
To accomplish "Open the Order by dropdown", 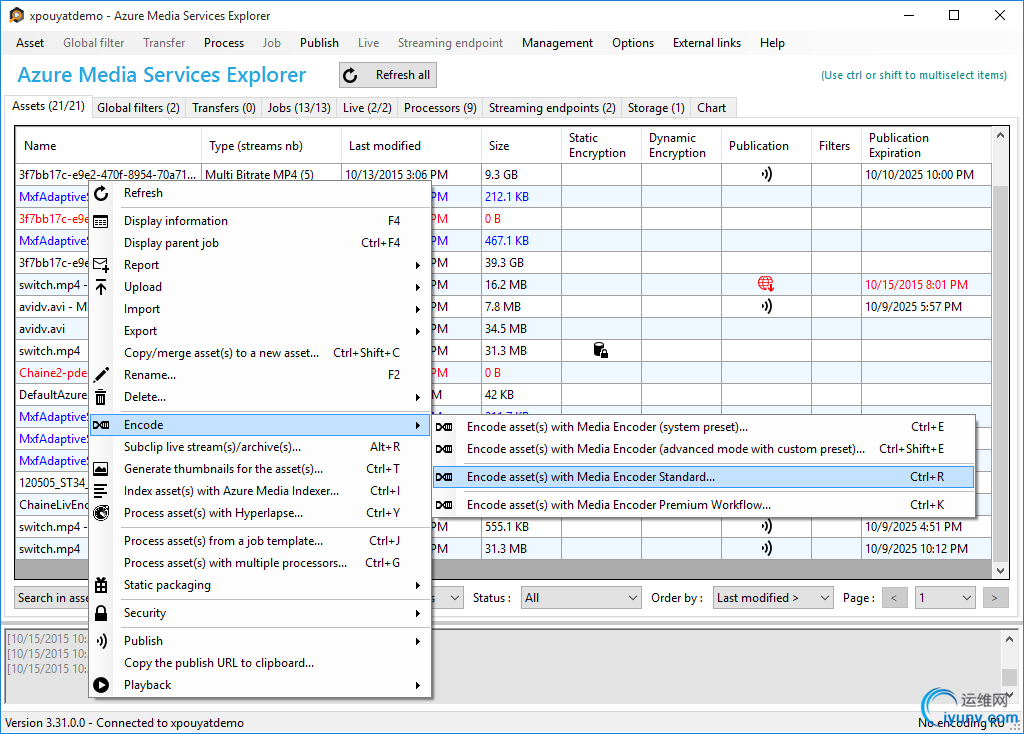I will click(773, 598).
